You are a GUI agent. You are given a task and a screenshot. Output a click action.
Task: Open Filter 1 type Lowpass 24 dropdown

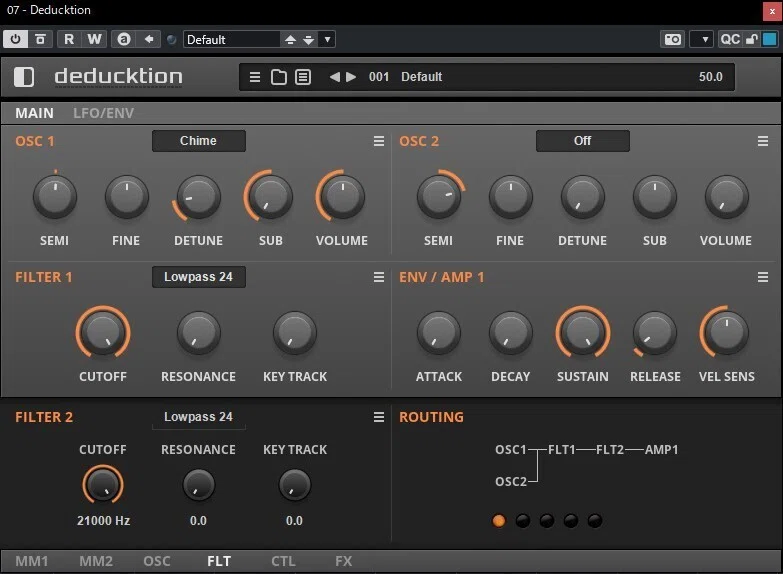199,277
